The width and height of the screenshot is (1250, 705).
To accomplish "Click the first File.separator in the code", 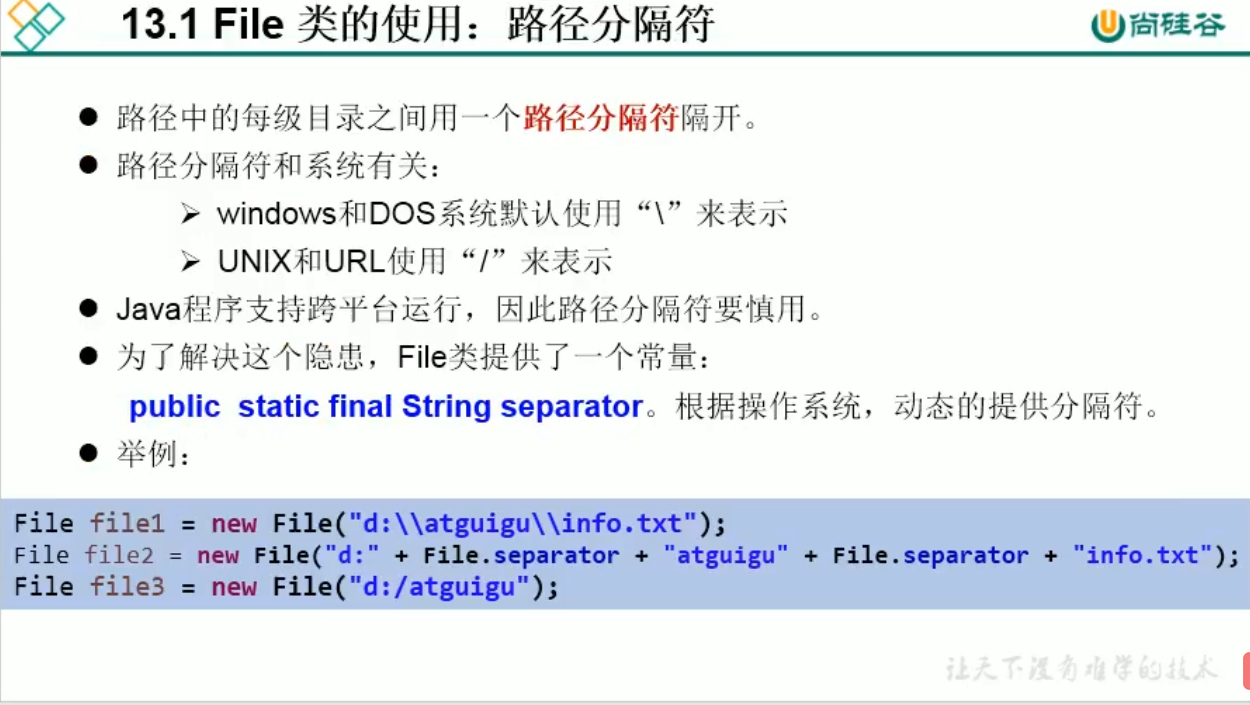I will [521, 555].
